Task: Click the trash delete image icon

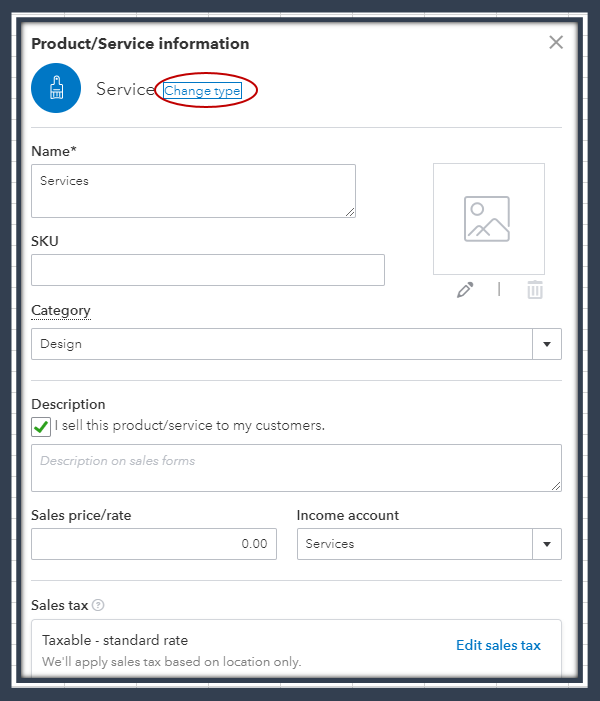Action: pos(535,290)
